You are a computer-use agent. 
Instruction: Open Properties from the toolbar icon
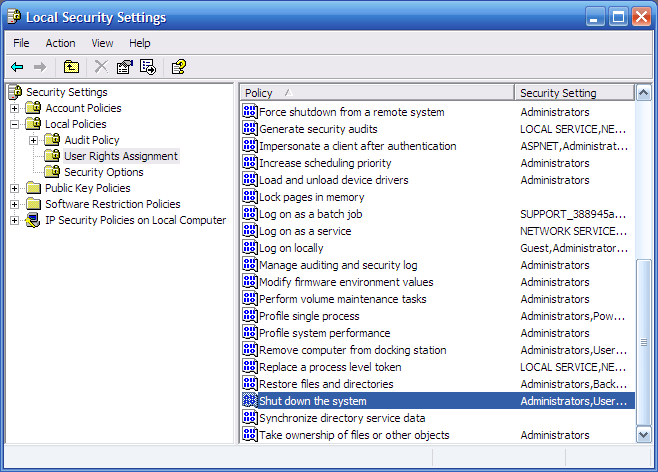pos(124,67)
